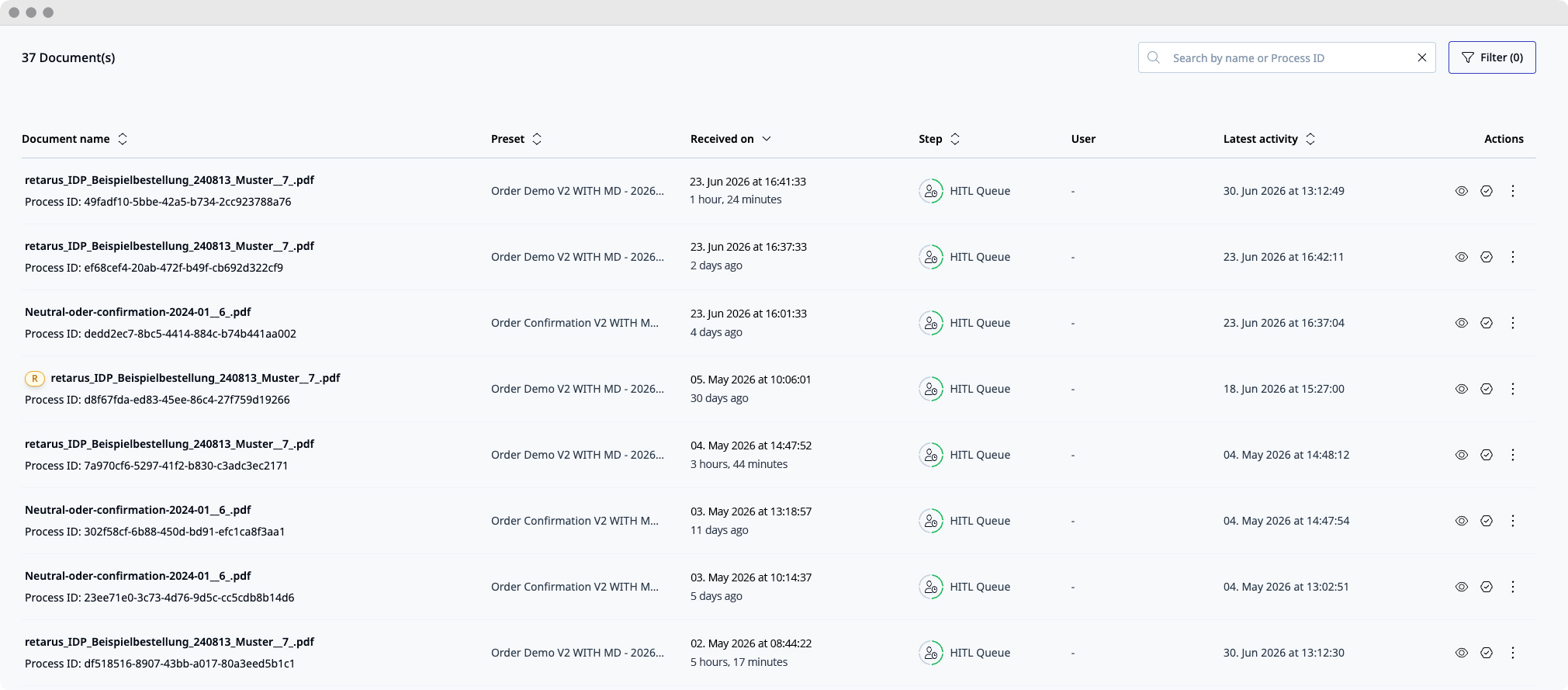
Task: Open the Filter (0) button
Action: (1492, 57)
